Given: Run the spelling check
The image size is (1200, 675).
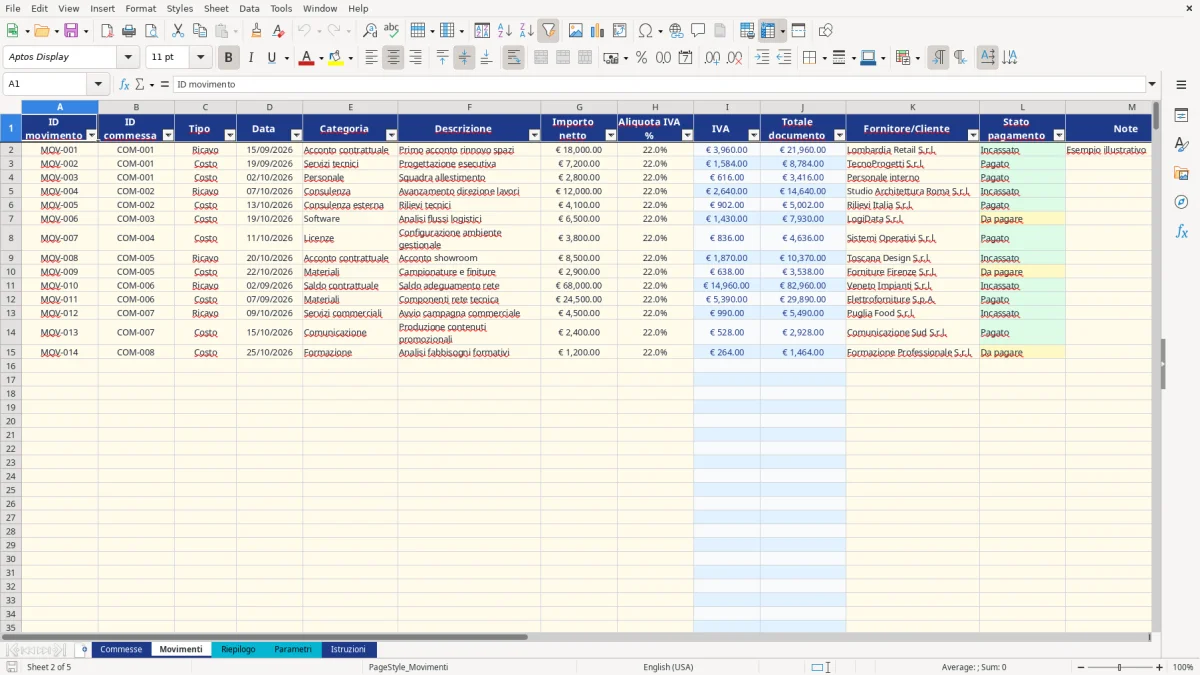Looking at the screenshot, I should [x=392, y=31].
